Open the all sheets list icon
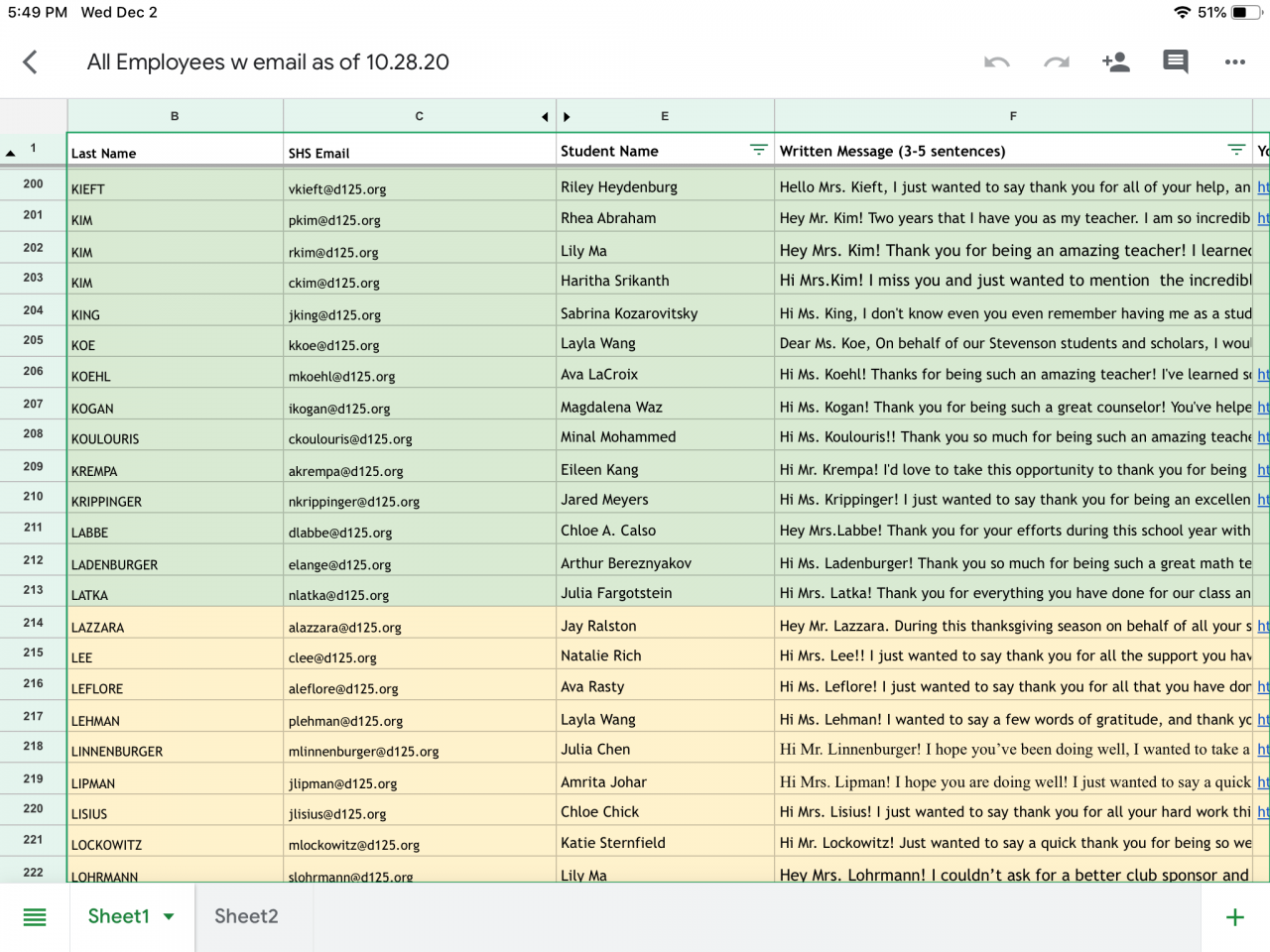1270x952 pixels. click(35, 917)
